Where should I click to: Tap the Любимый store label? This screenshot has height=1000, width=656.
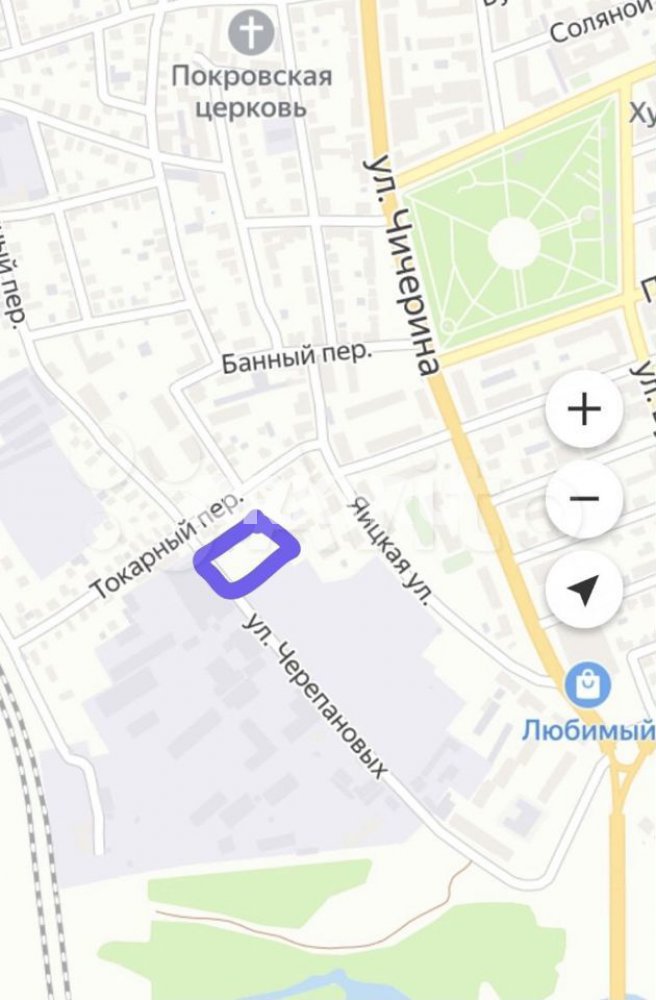click(588, 730)
